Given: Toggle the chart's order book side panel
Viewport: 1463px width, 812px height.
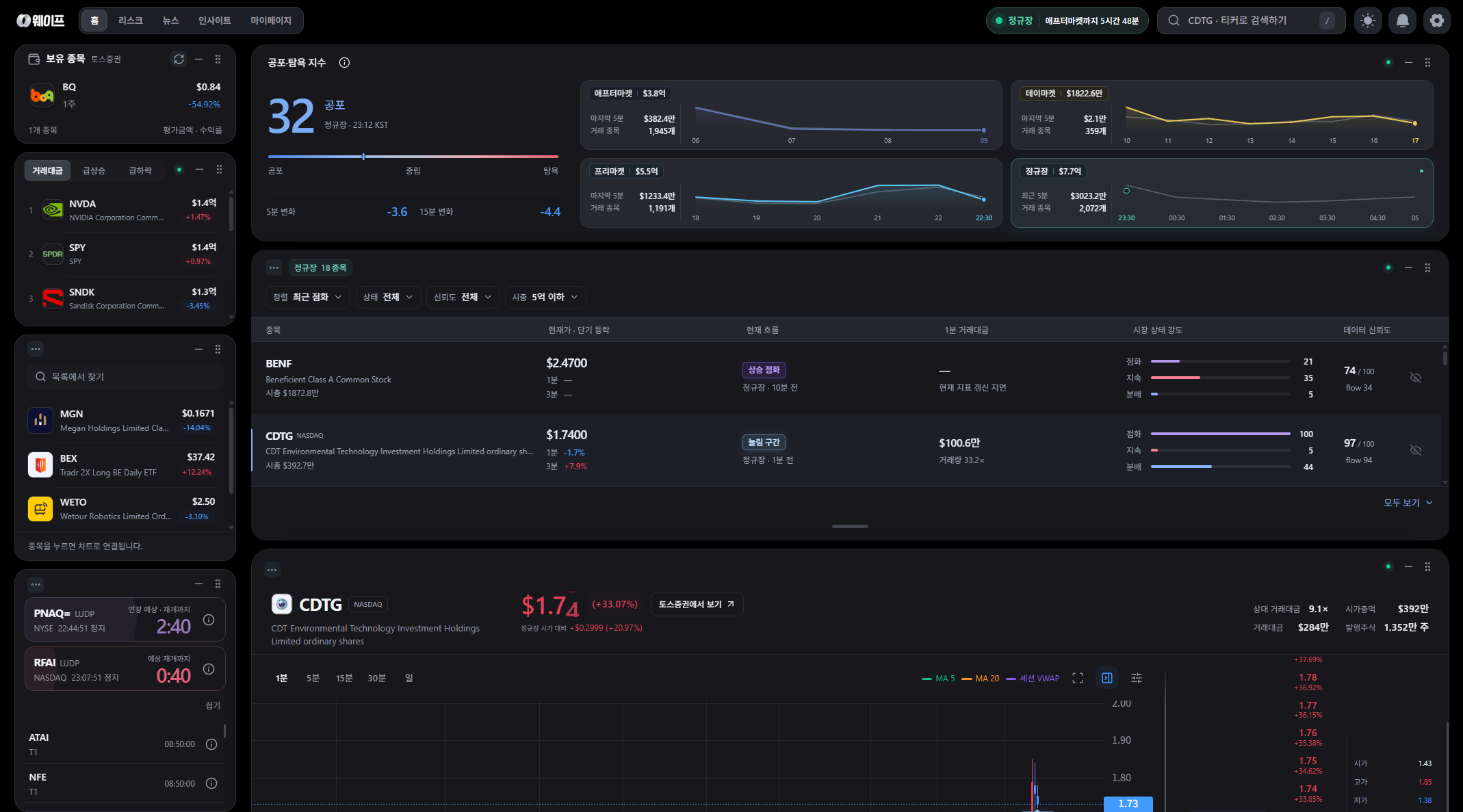Looking at the screenshot, I should [x=1107, y=678].
